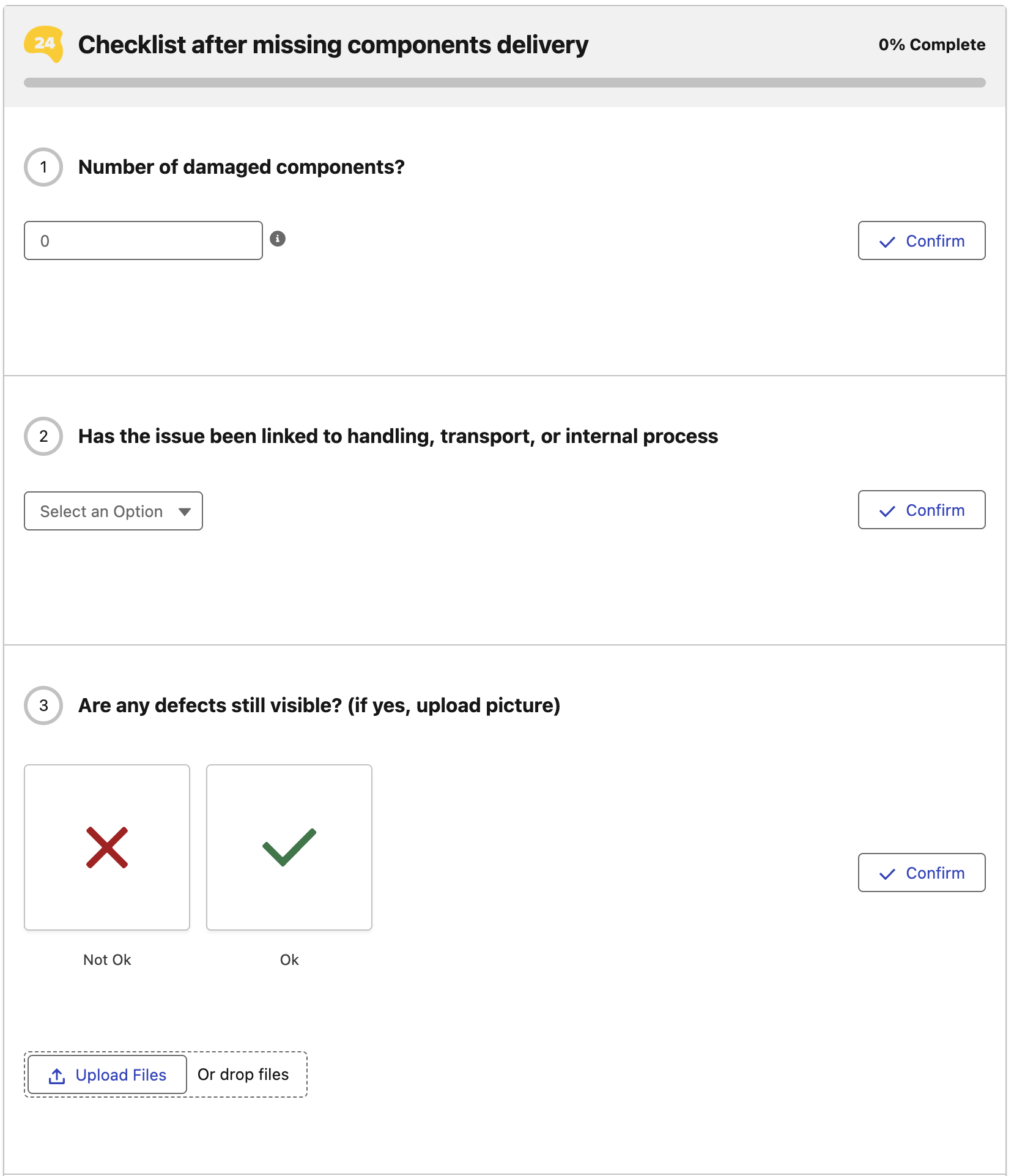Click the Or drop files area
Screen dimensions: 1014x1176
point(243,1074)
